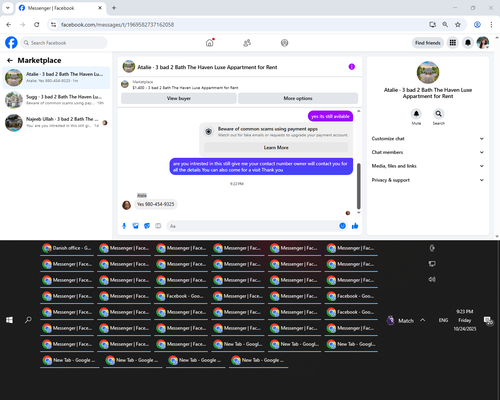The image size is (500, 400).
Task: Open the Groups icon in top navigation
Action: point(284,43)
